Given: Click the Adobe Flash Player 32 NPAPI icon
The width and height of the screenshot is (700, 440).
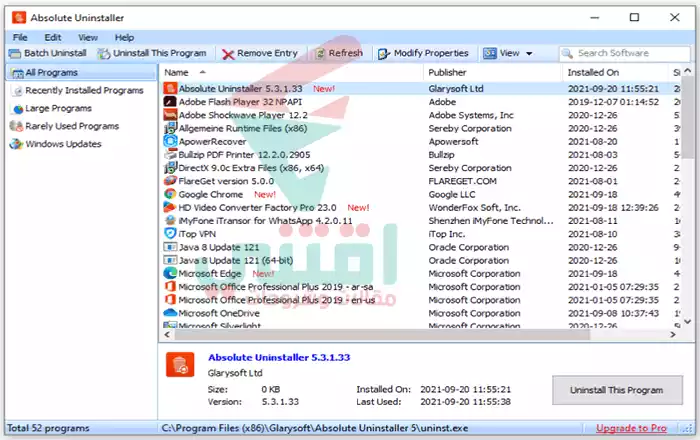Looking at the screenshot, I should point(170,102).
